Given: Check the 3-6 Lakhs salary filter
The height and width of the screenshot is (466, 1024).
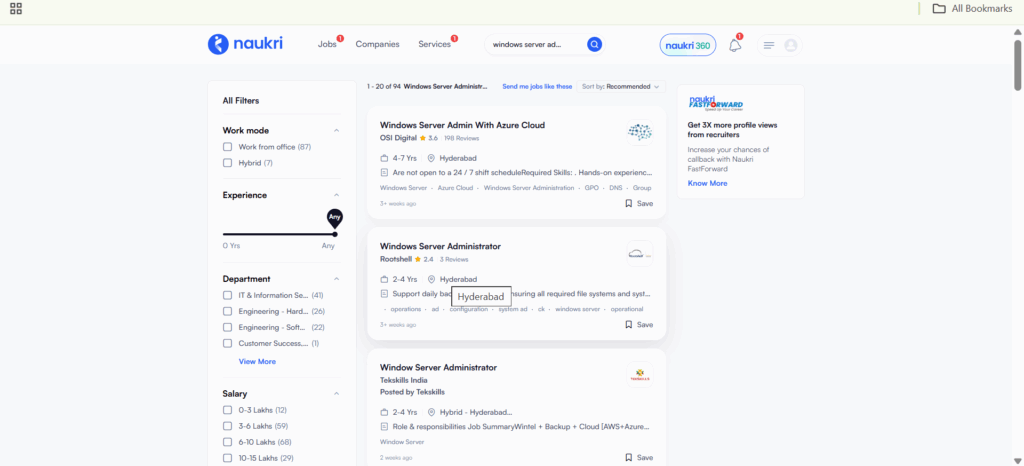Looking at the screenshot, I should click(228, 426).
